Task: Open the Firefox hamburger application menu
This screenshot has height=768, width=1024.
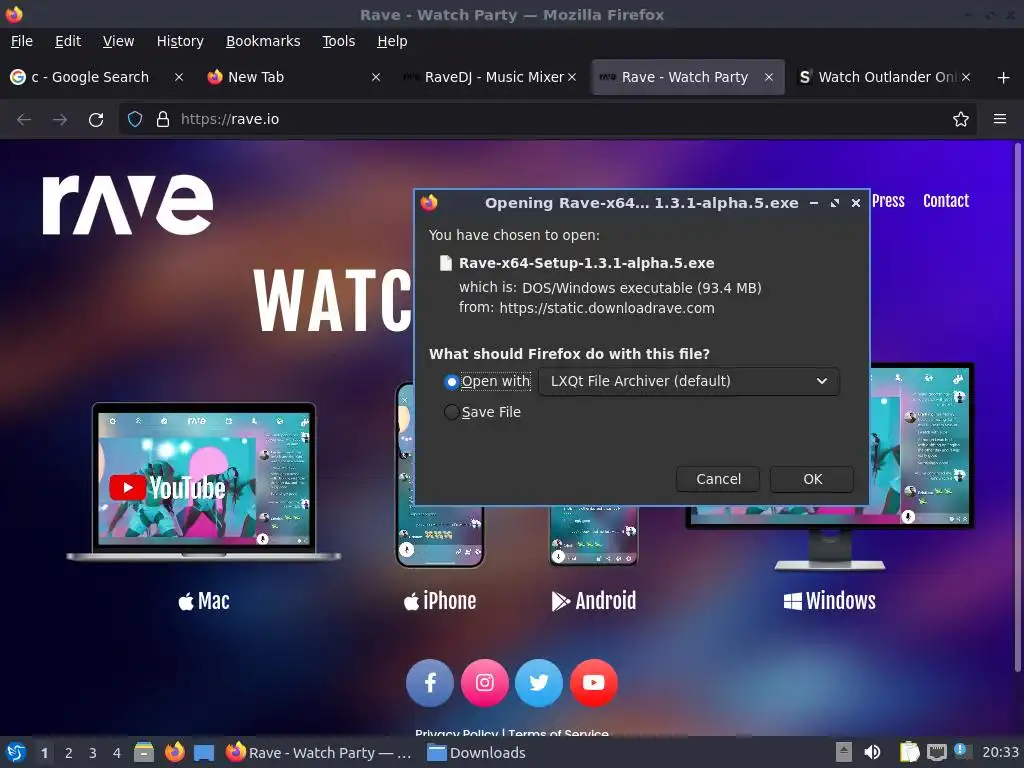Action: point(1000,119)
